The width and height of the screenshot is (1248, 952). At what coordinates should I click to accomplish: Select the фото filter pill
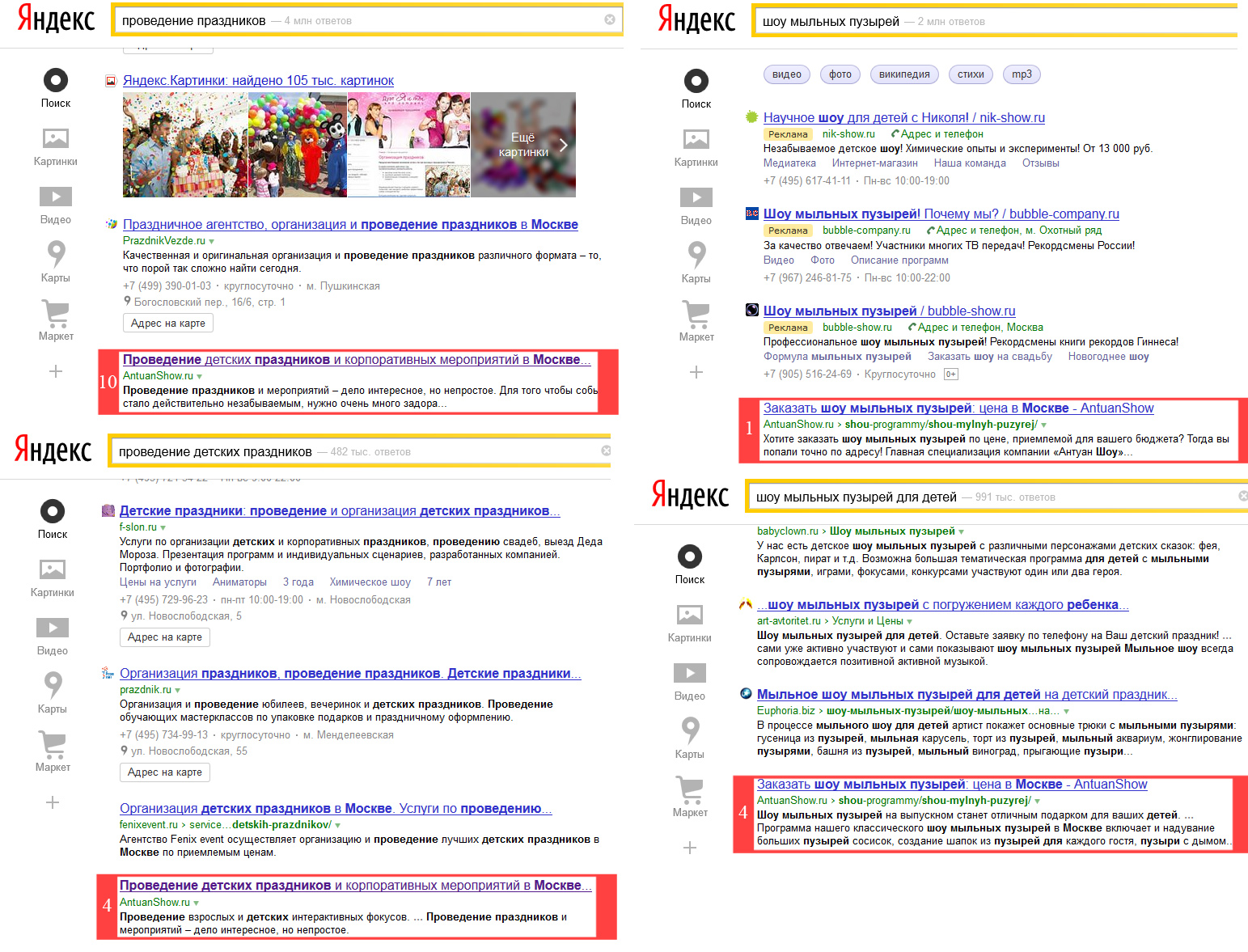pos(840,74)
